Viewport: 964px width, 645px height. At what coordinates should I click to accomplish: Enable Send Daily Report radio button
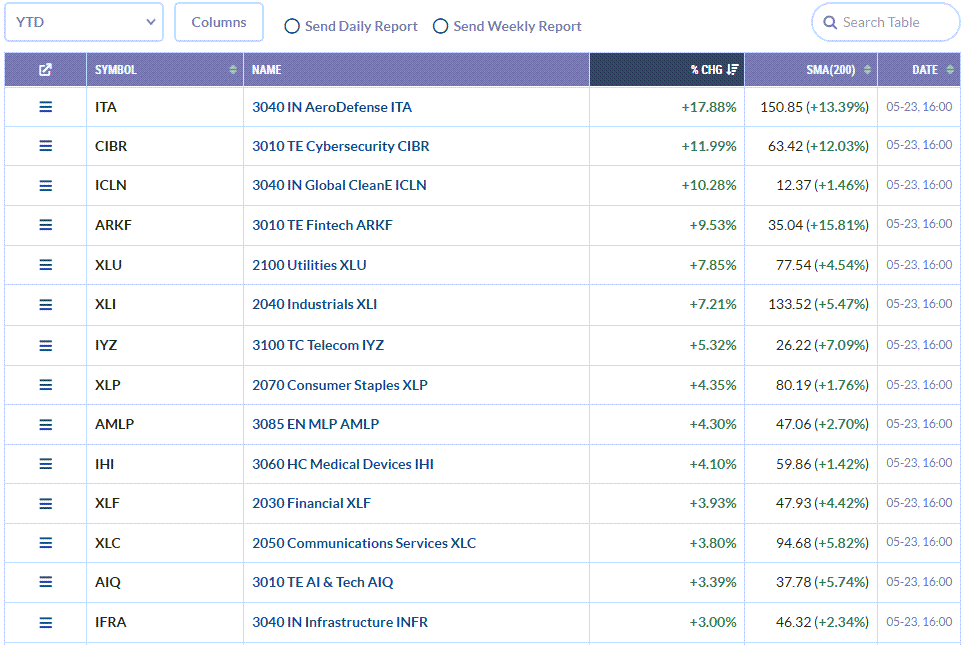point(292,26)
